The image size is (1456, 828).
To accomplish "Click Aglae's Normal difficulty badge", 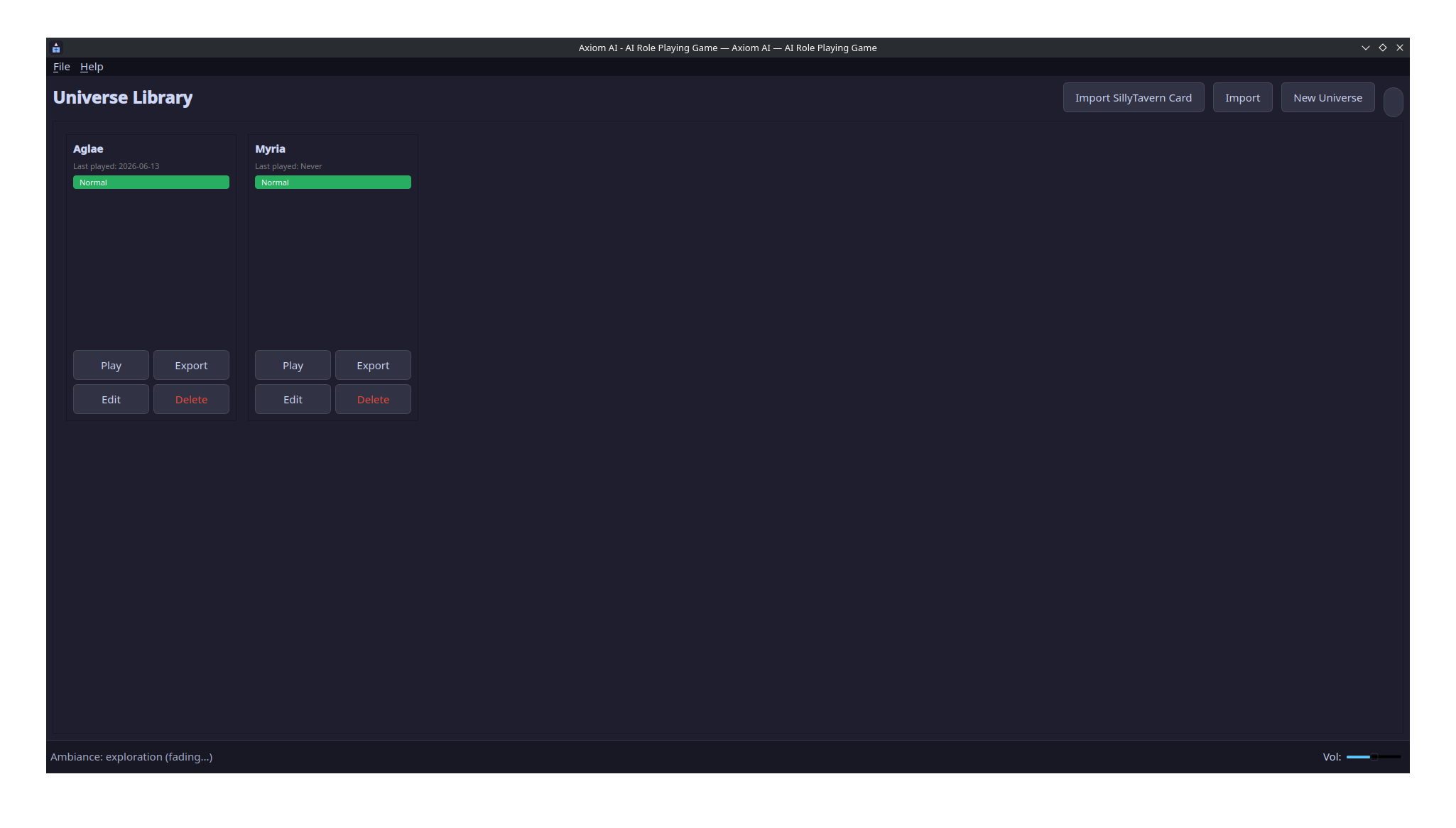I will (151, 183).
